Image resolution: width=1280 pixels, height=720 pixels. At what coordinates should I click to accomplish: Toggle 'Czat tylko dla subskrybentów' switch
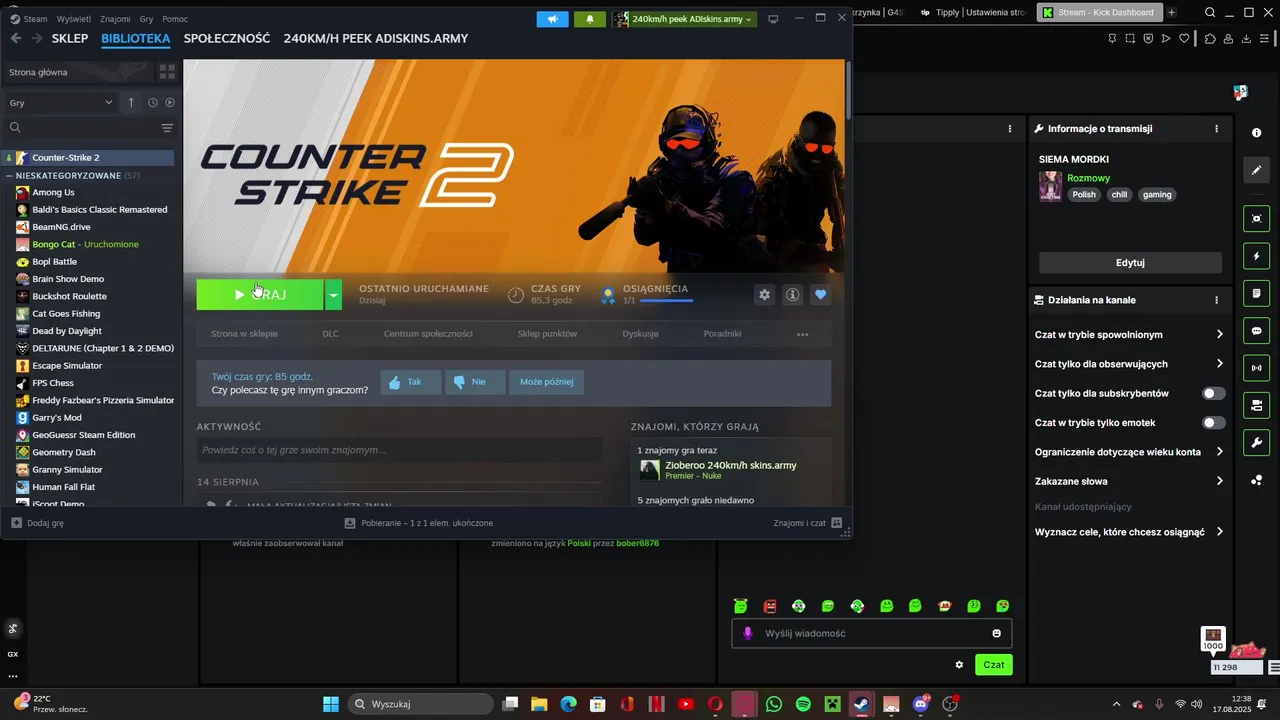(x=1213, y=393)
